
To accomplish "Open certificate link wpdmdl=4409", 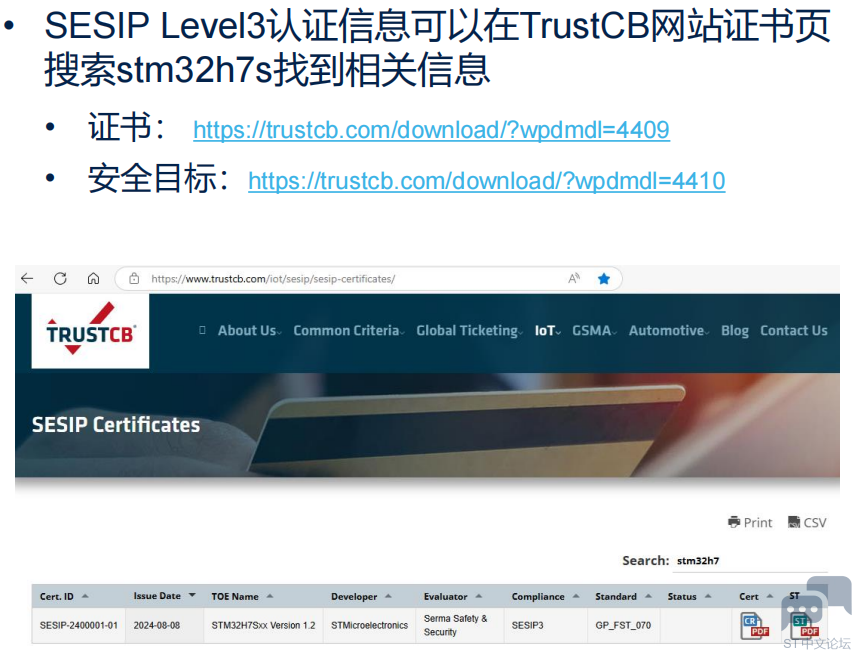I will click(x=431, y=130).
